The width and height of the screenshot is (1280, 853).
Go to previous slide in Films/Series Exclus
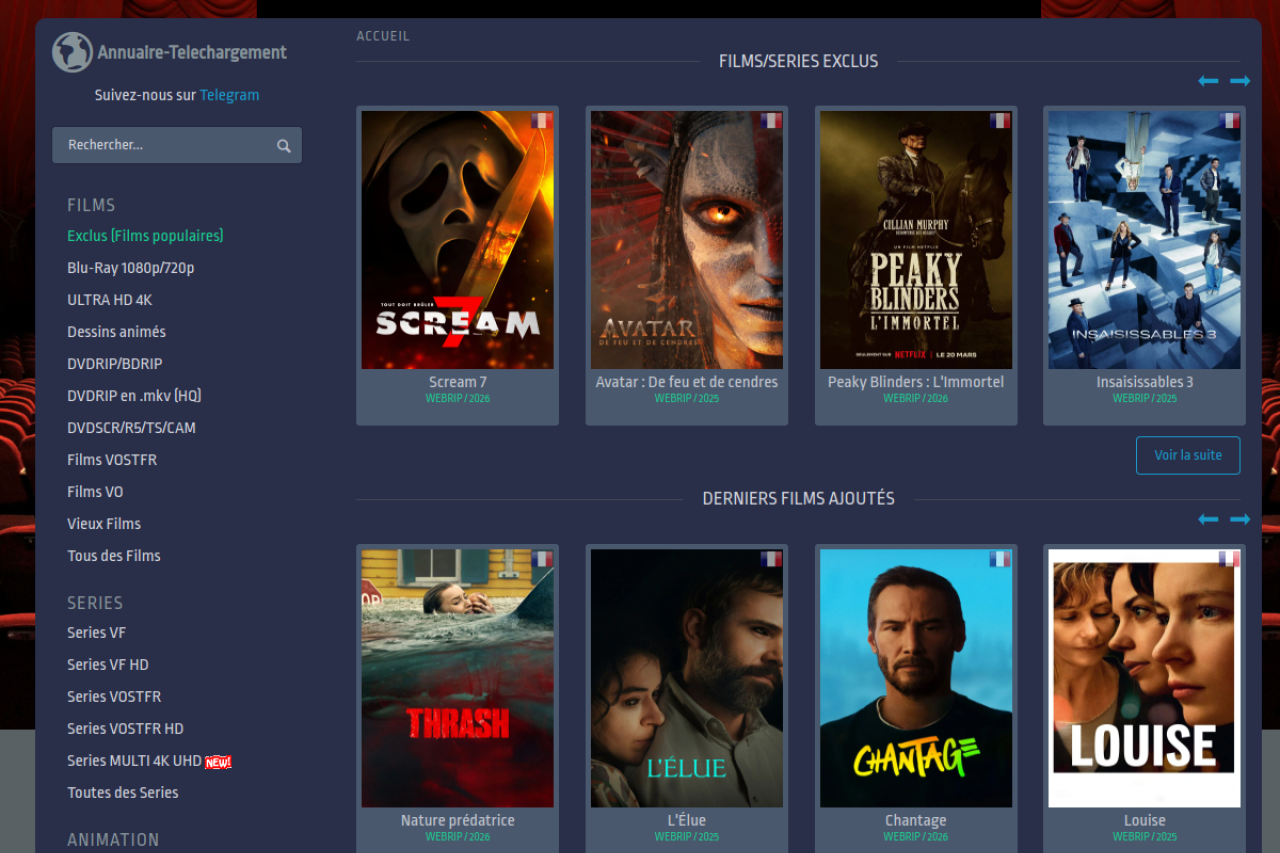[x=1208, y=81]
